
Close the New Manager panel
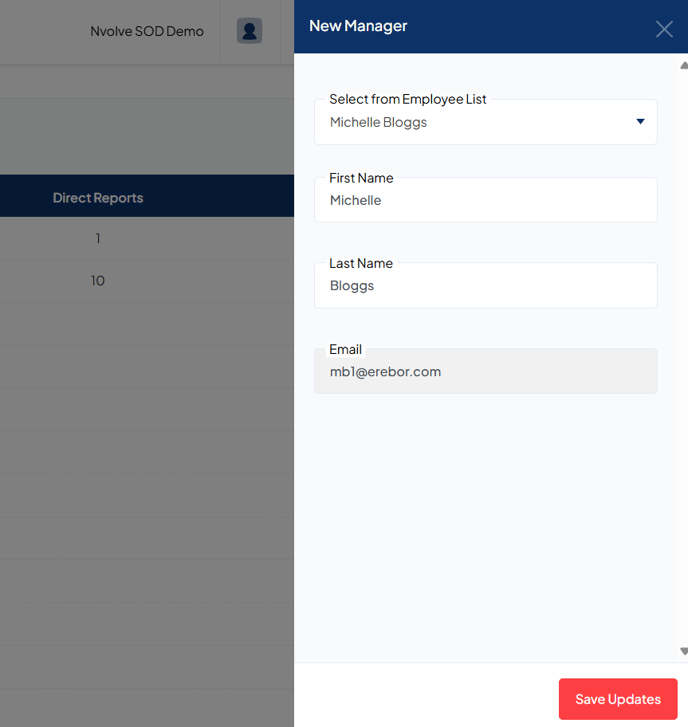click(x=664, y=29)
